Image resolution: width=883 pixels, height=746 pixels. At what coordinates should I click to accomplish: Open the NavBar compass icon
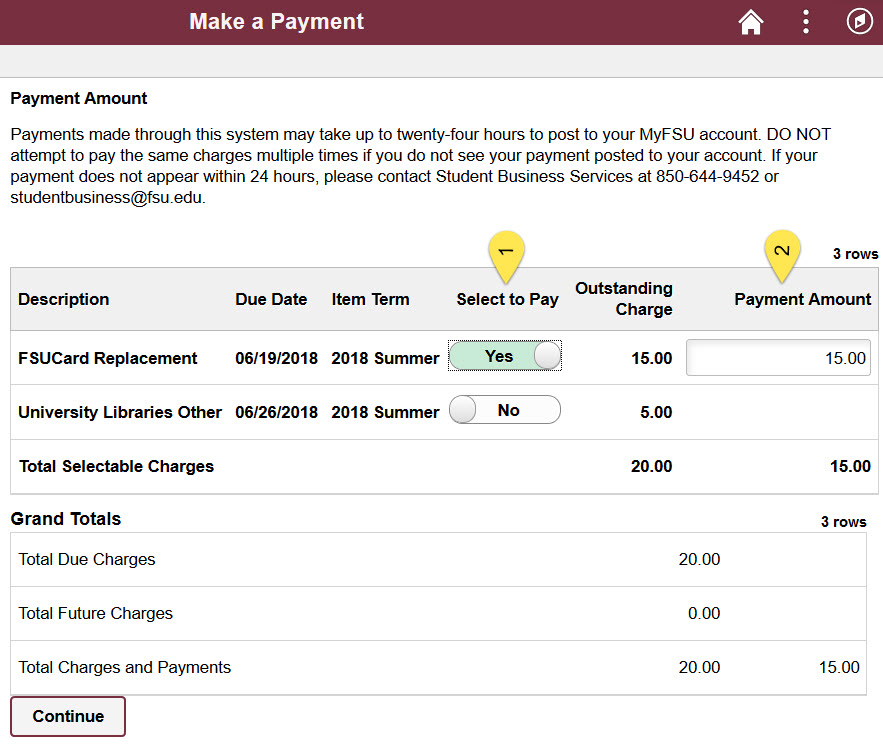[x=859, y=21]
